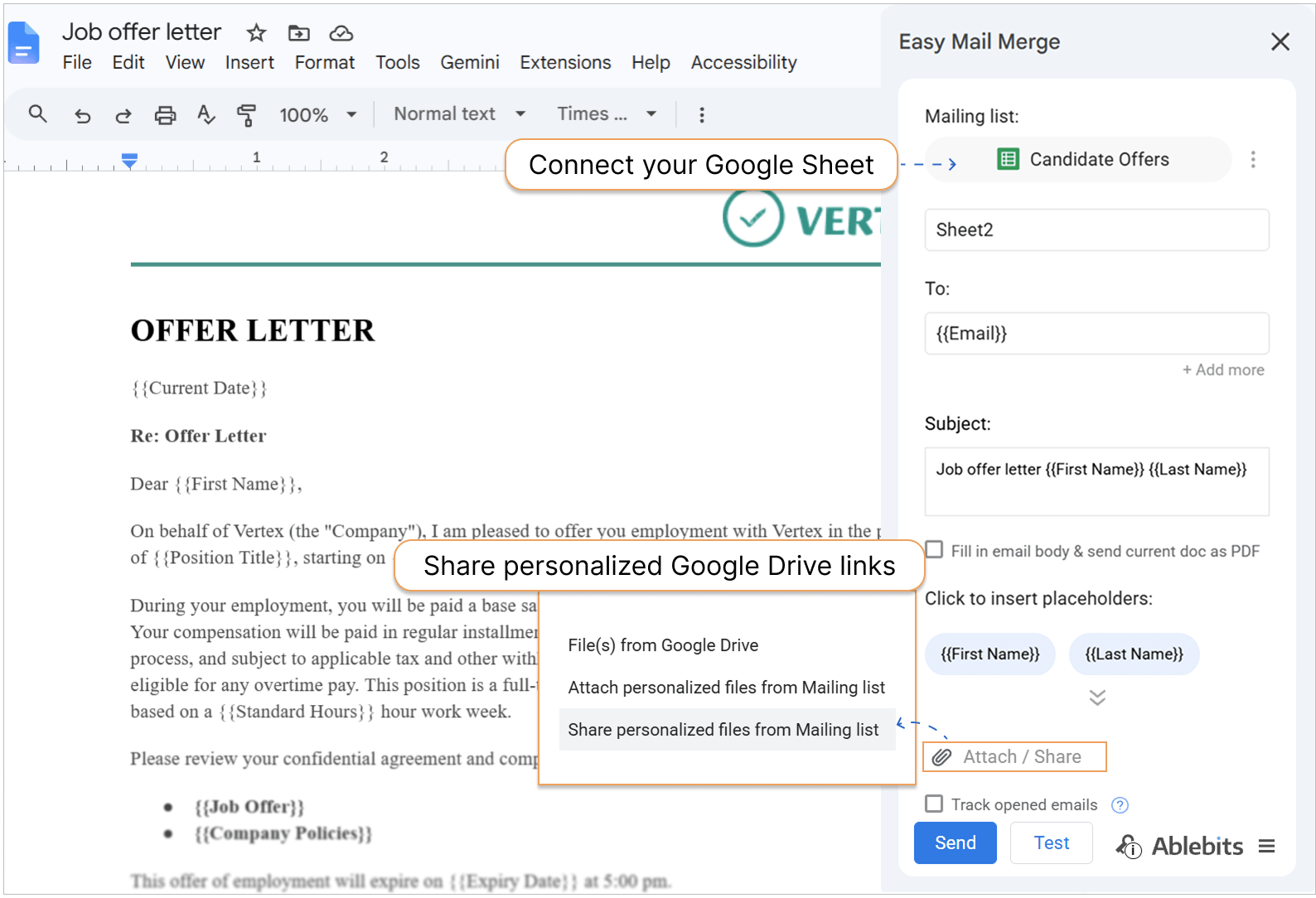
Task: Open the File menu
Action: click(x=77, y=63)
